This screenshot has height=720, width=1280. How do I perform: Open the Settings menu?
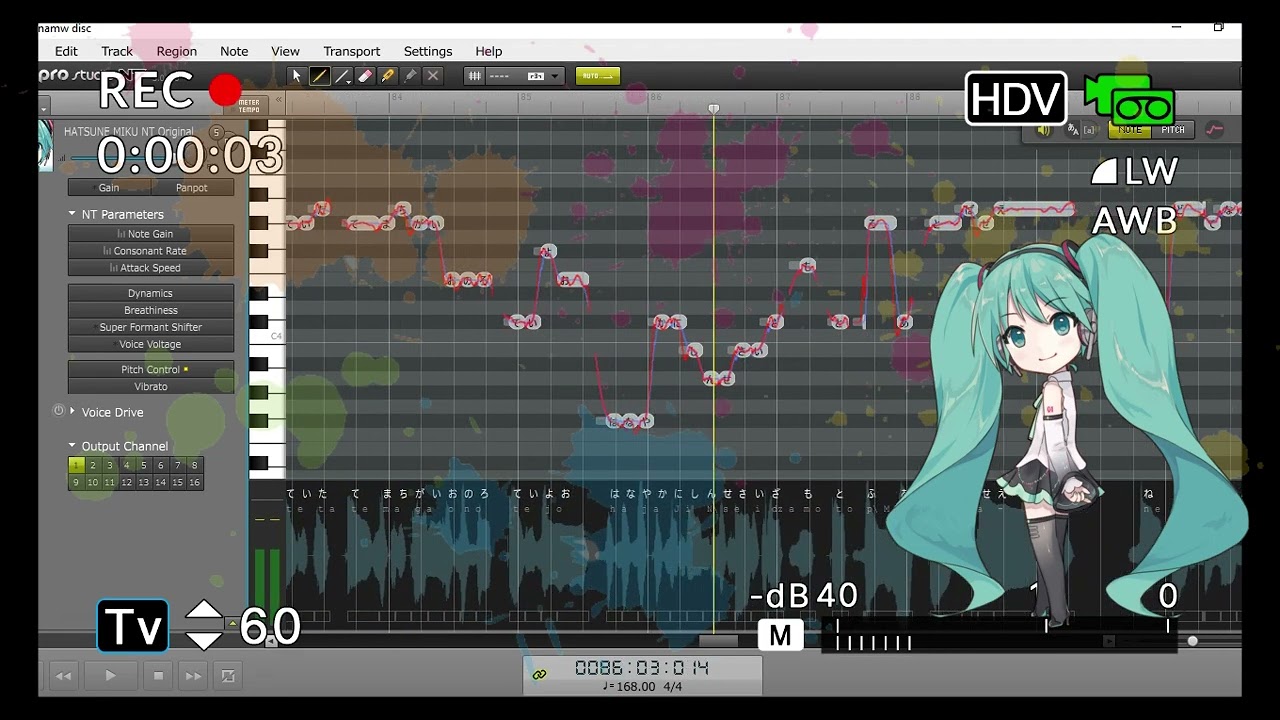tap(428, 51)
